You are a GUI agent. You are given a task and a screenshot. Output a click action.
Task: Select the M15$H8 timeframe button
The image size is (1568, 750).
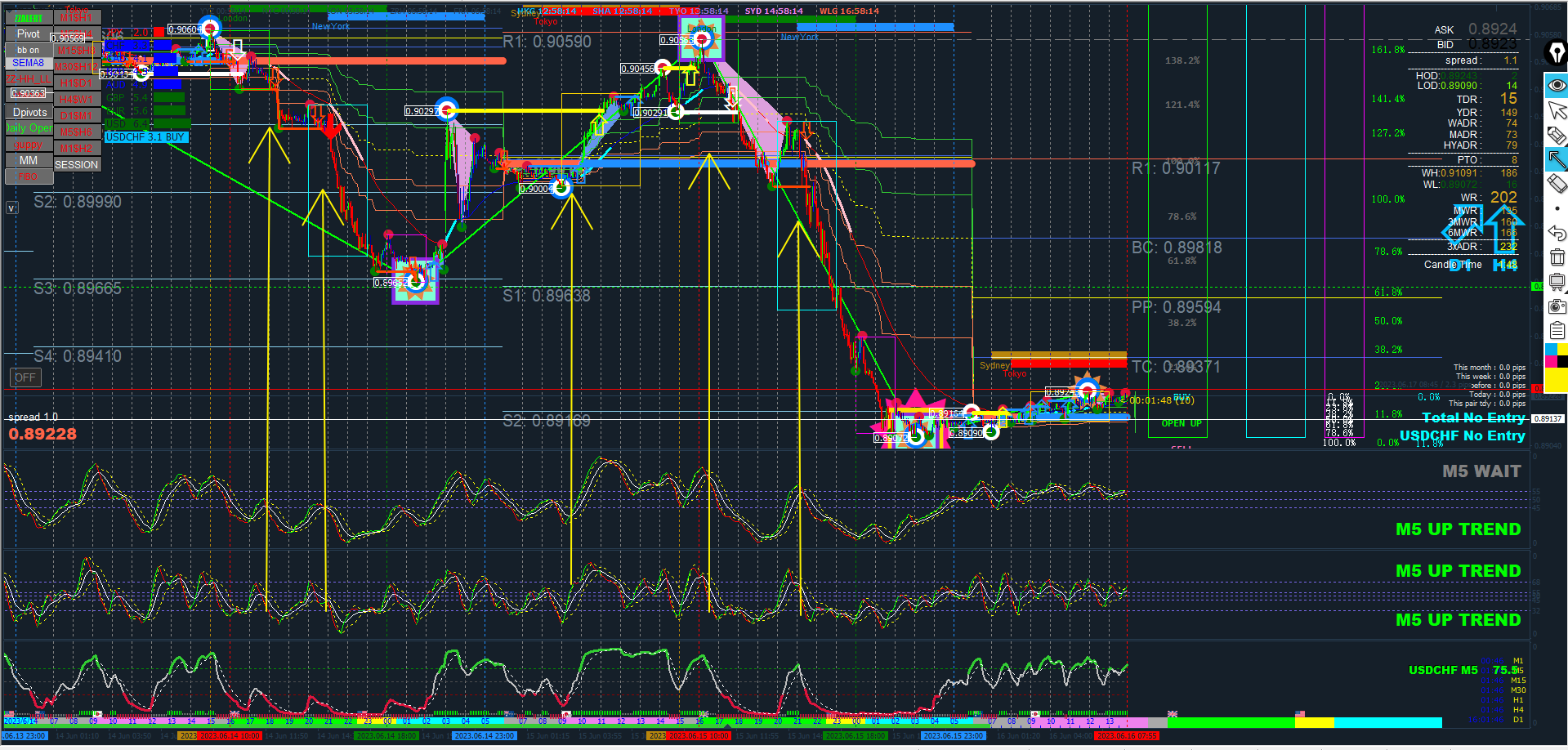tap(76, 51)
